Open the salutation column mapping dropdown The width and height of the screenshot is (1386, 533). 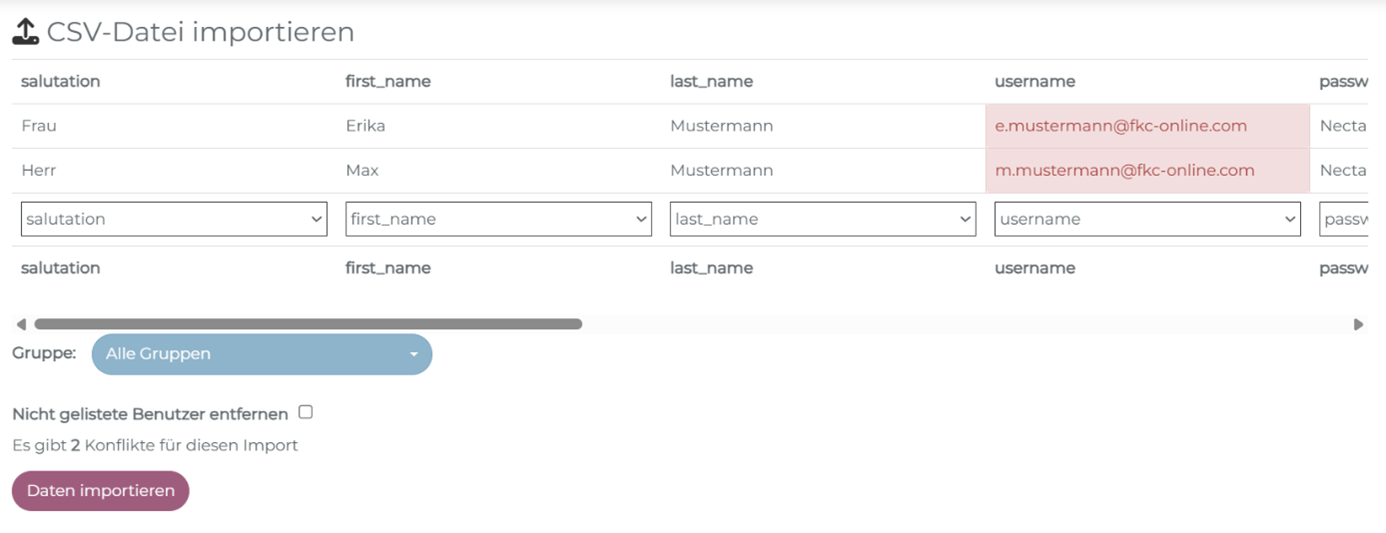point(174,219)
